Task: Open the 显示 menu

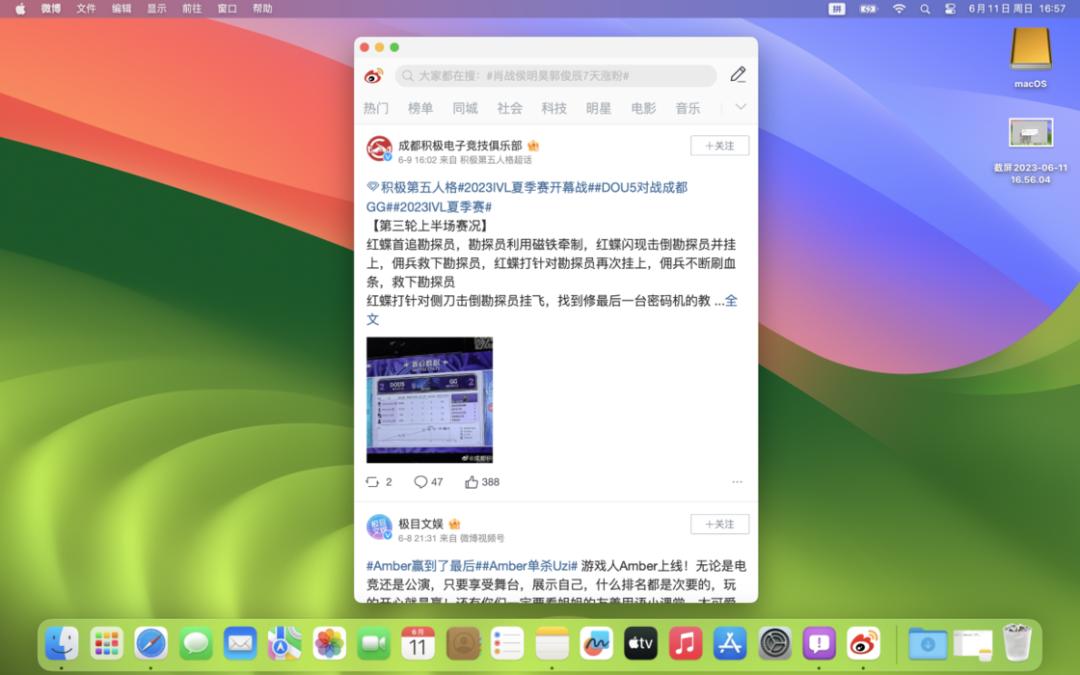Action: coord(157,9)
